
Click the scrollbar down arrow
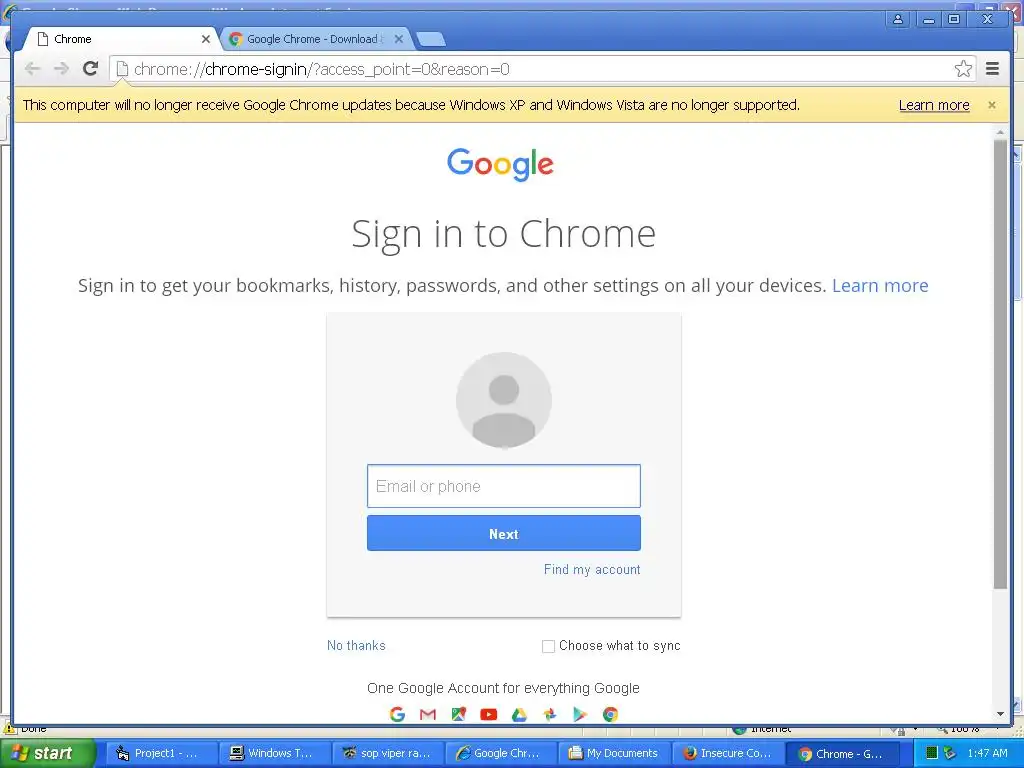pos(1000,714)
